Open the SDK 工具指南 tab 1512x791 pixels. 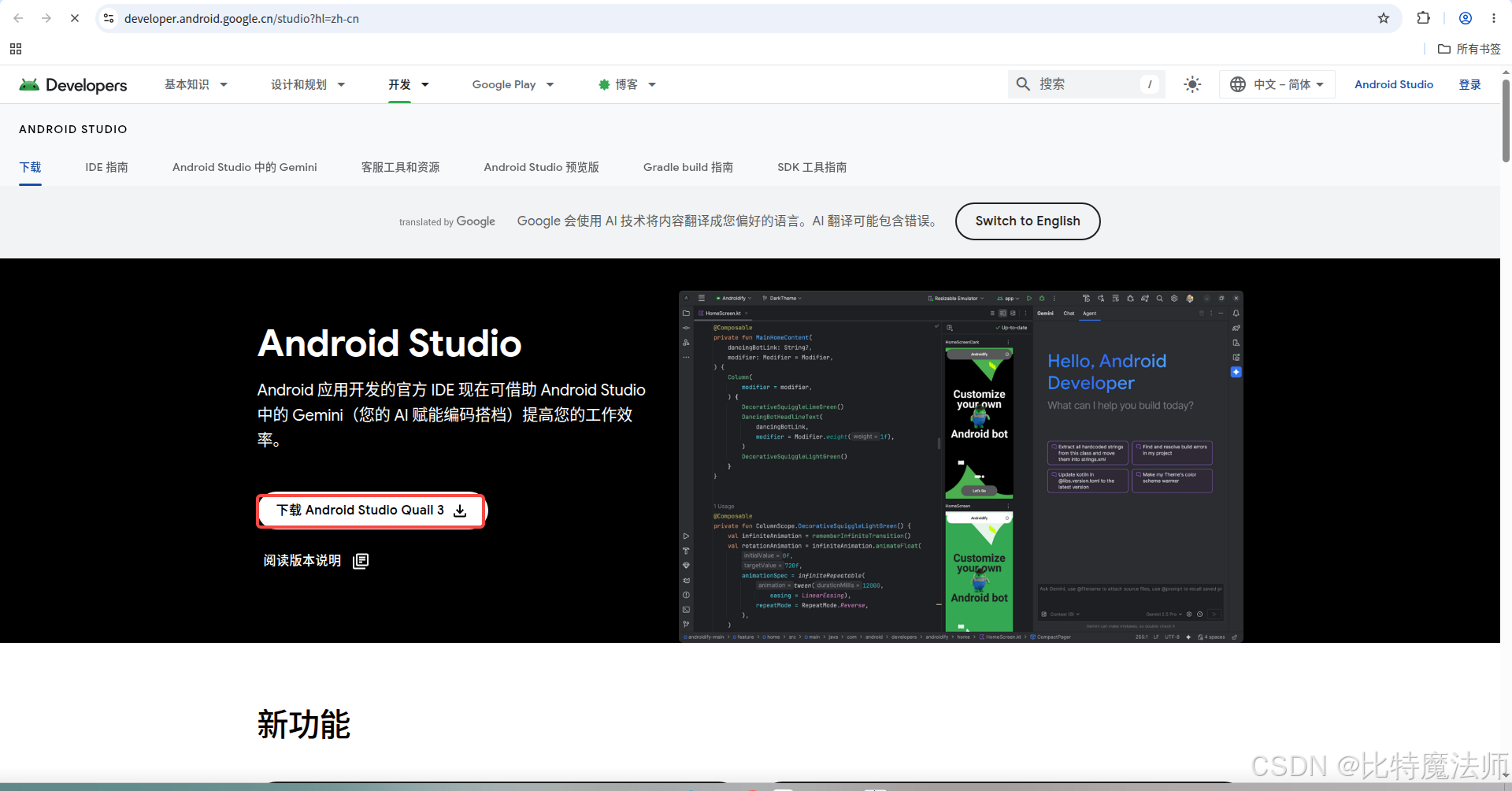click(x=812, y=167)
